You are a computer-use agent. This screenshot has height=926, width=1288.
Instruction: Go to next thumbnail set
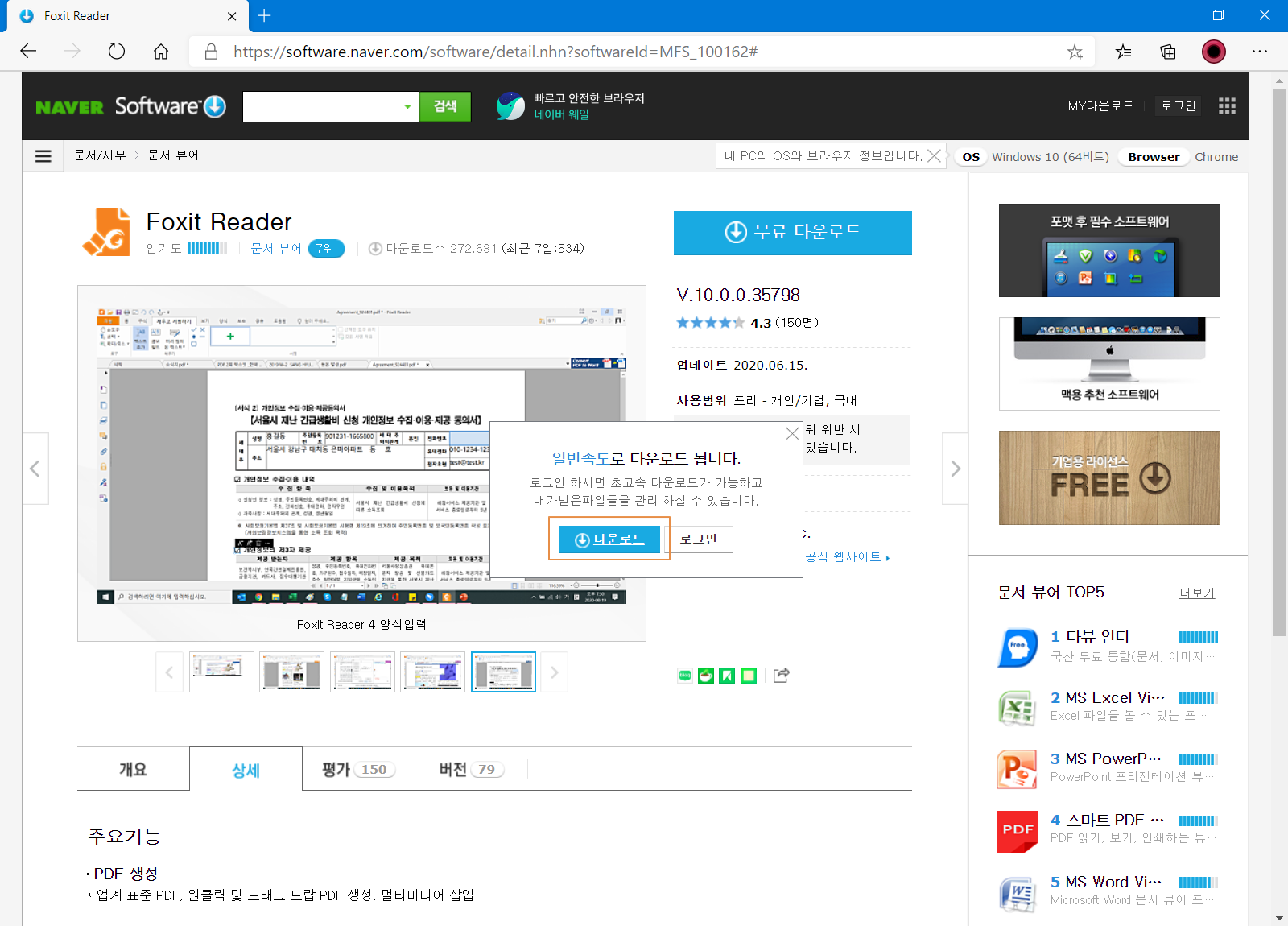coord(554,672)
